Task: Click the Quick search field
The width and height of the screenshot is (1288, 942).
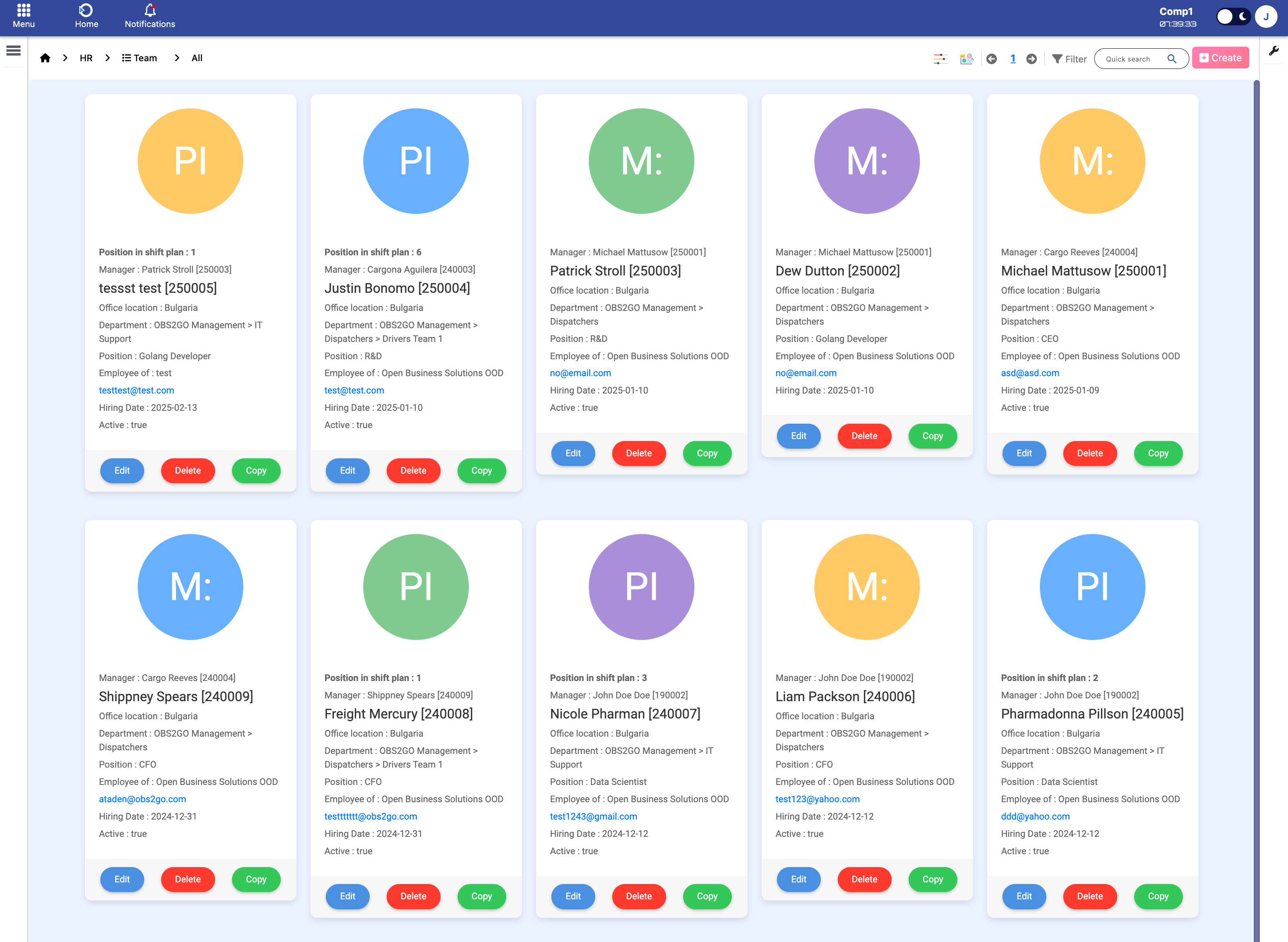Action: (1135, 59)
